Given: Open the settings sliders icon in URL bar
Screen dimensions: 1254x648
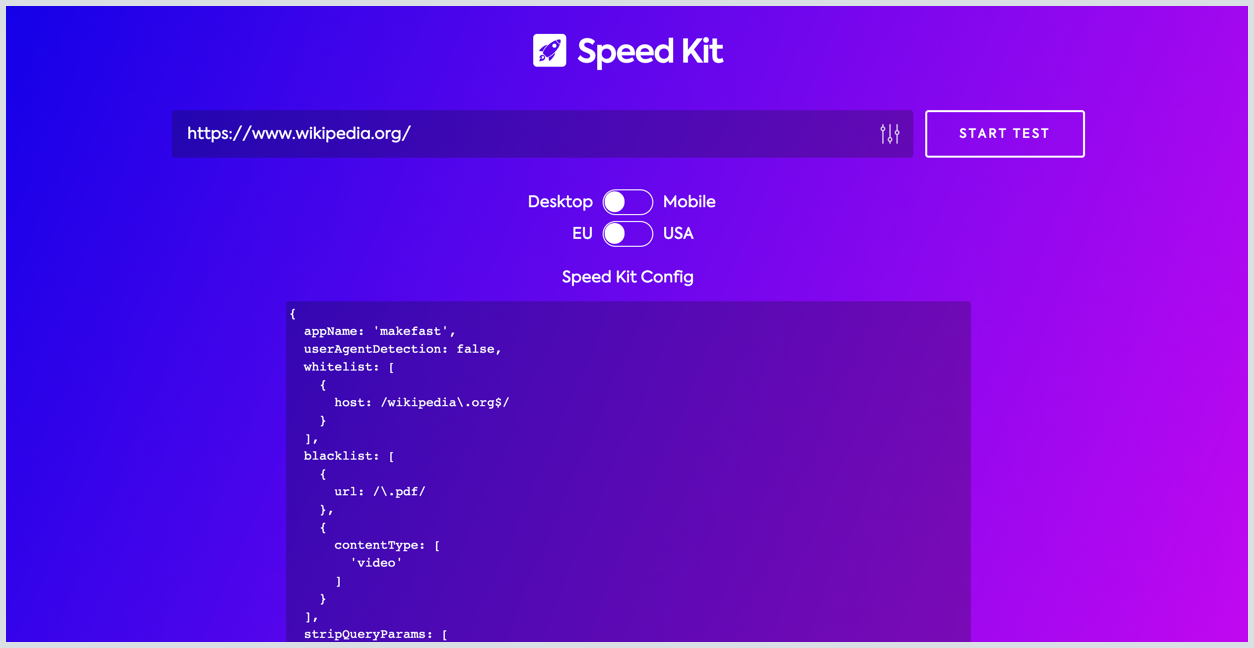Looking at the screenshot, I should pyautogui.click(x=890, y=134).
